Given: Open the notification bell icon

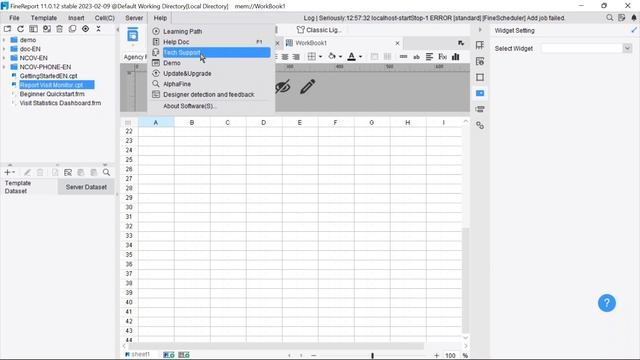Looking at the screenshot, I should coord(634,18).
